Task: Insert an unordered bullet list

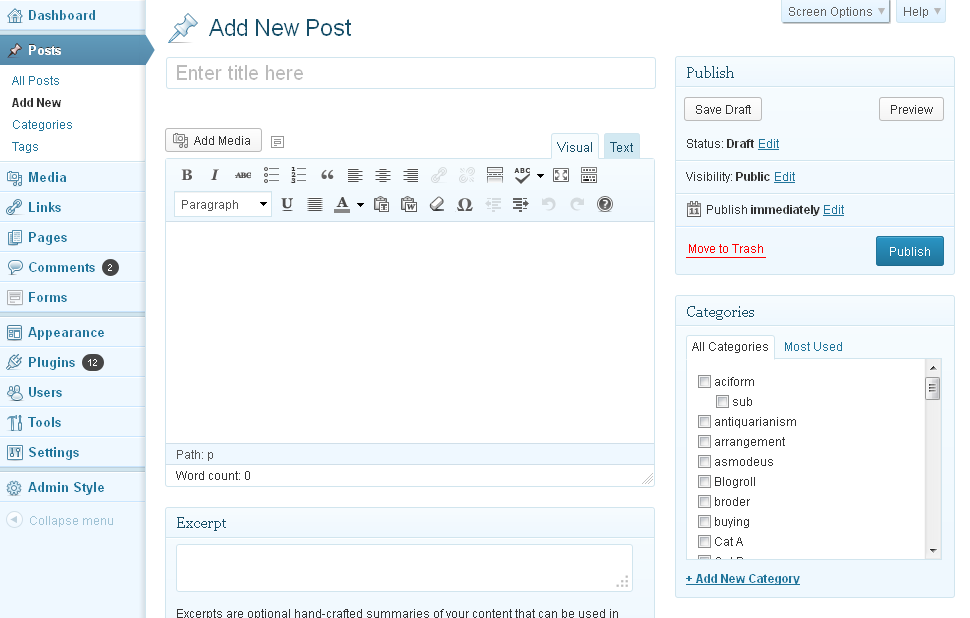Action: click(x=271, y=175)
